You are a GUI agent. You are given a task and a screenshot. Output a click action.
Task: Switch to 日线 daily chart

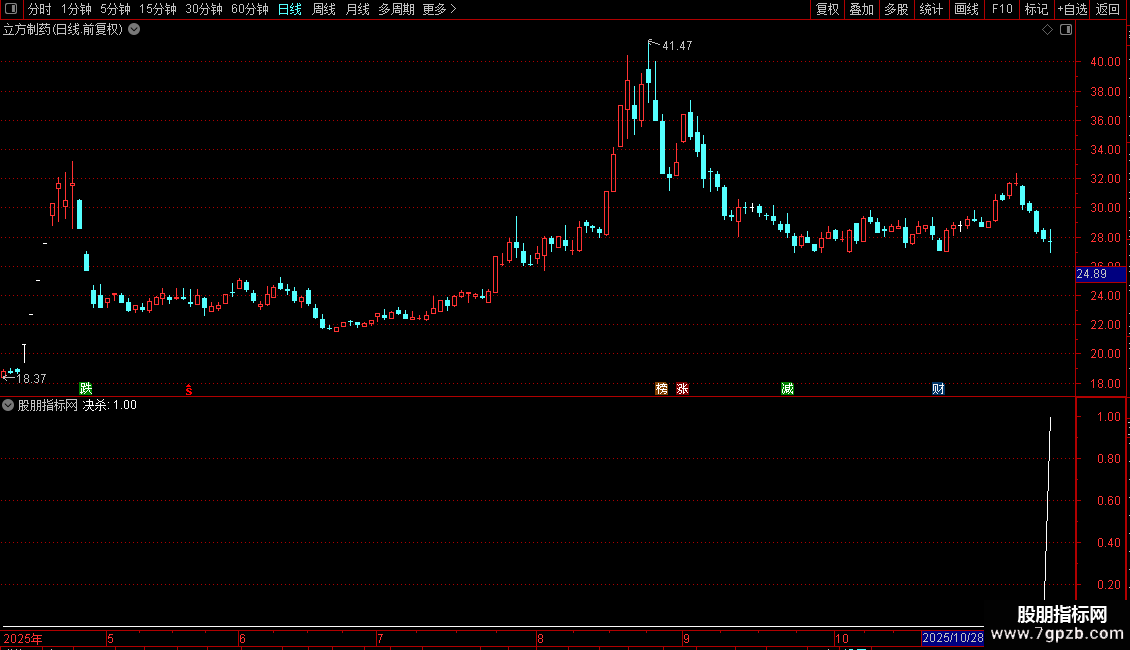pos(290,9)
